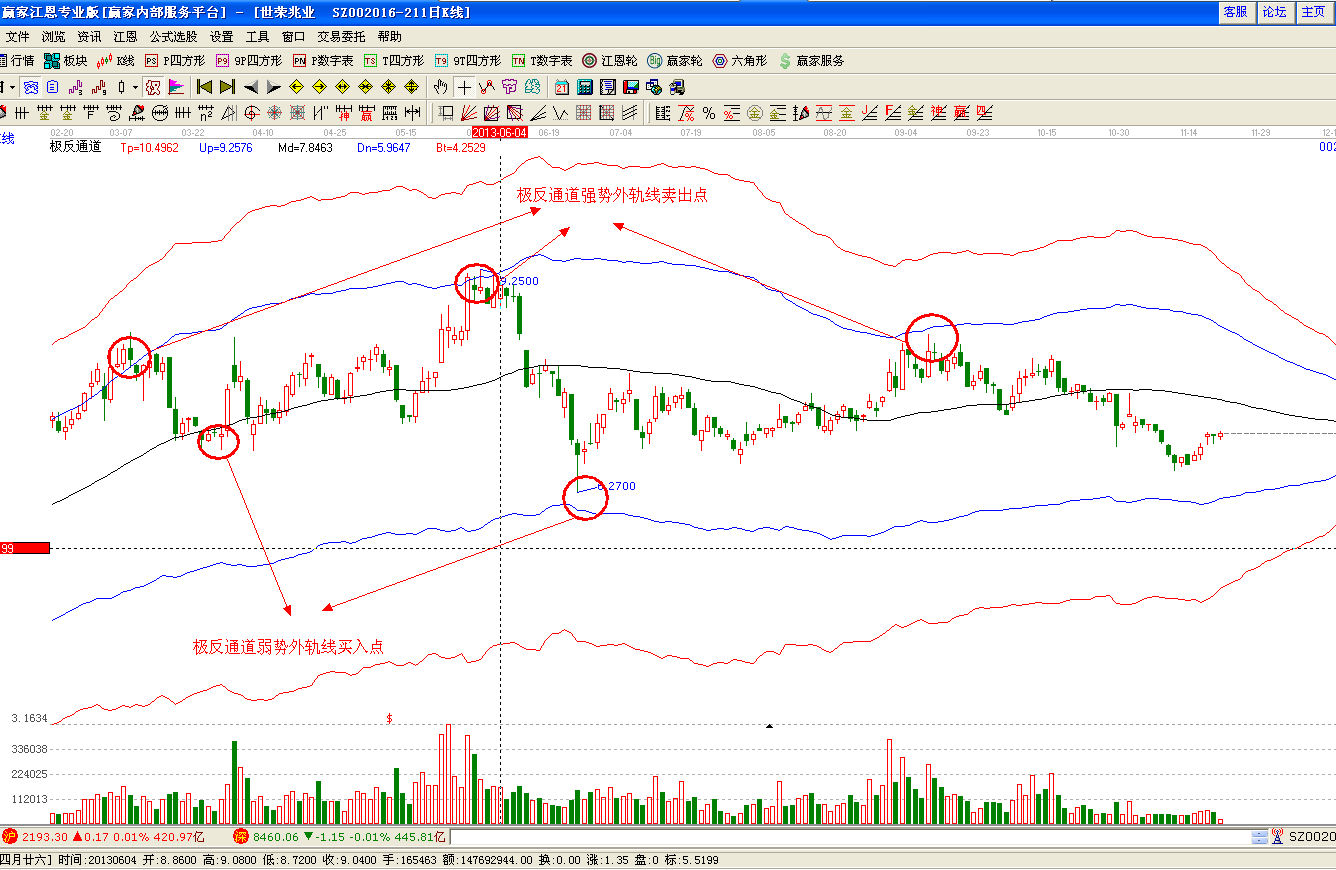This screenshot has width=1336, height=870.
Task: Click the 论坛 forum button
Action: pos(1274,12)
